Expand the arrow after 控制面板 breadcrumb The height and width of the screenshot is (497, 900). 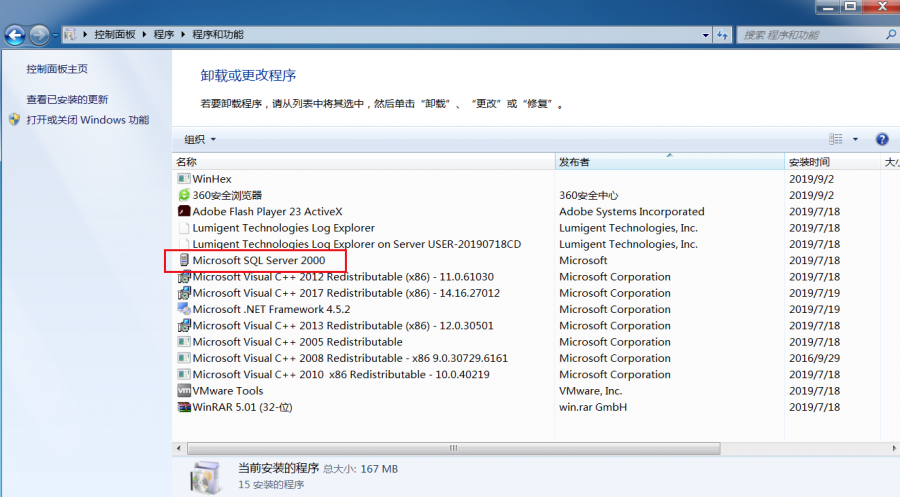[144, 34]
